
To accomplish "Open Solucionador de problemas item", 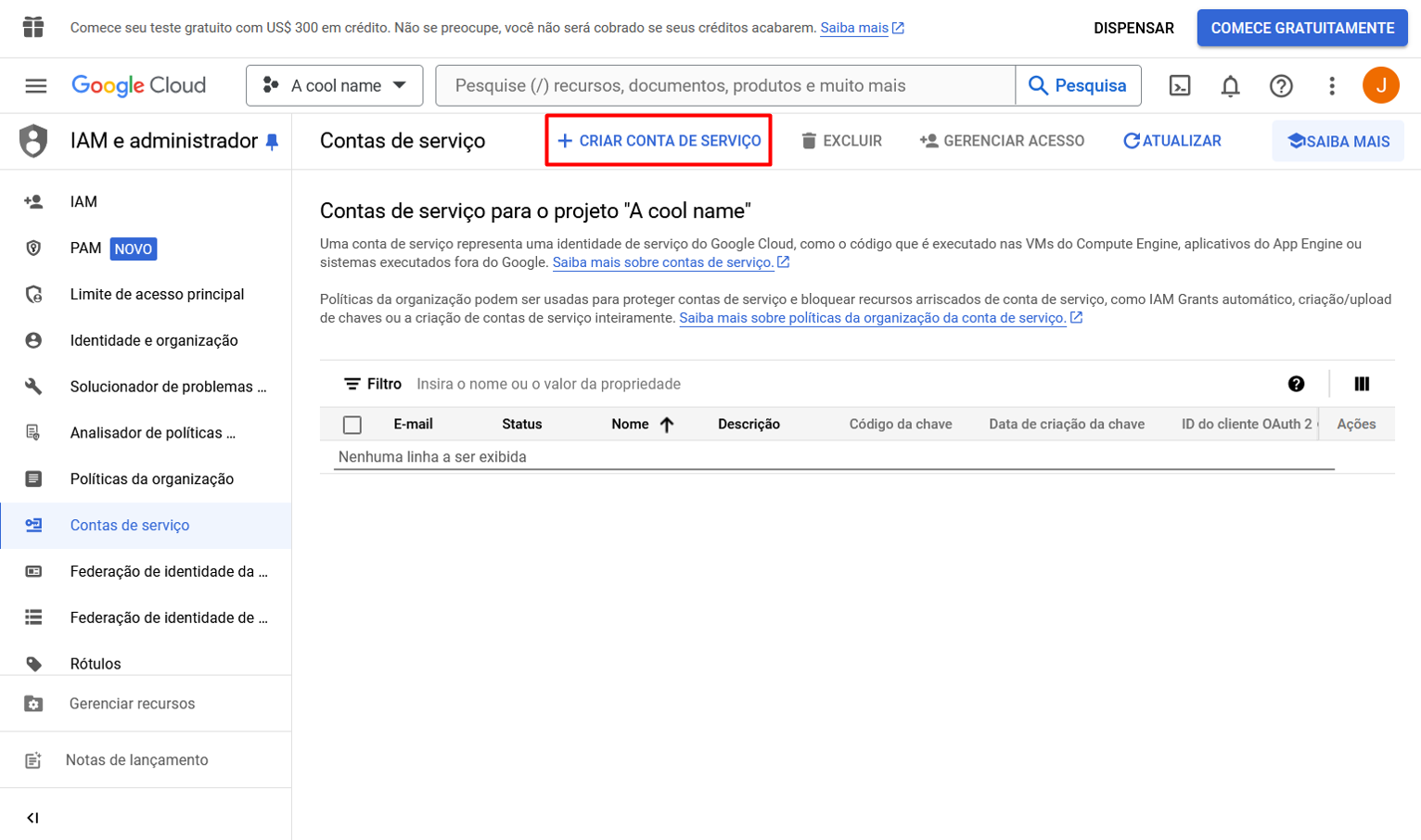I will coord(146,387).
